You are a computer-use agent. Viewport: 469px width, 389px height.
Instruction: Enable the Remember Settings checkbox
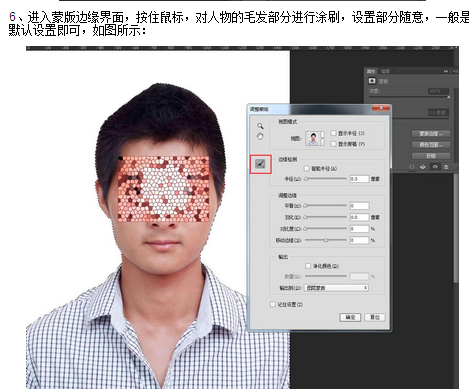273,304
